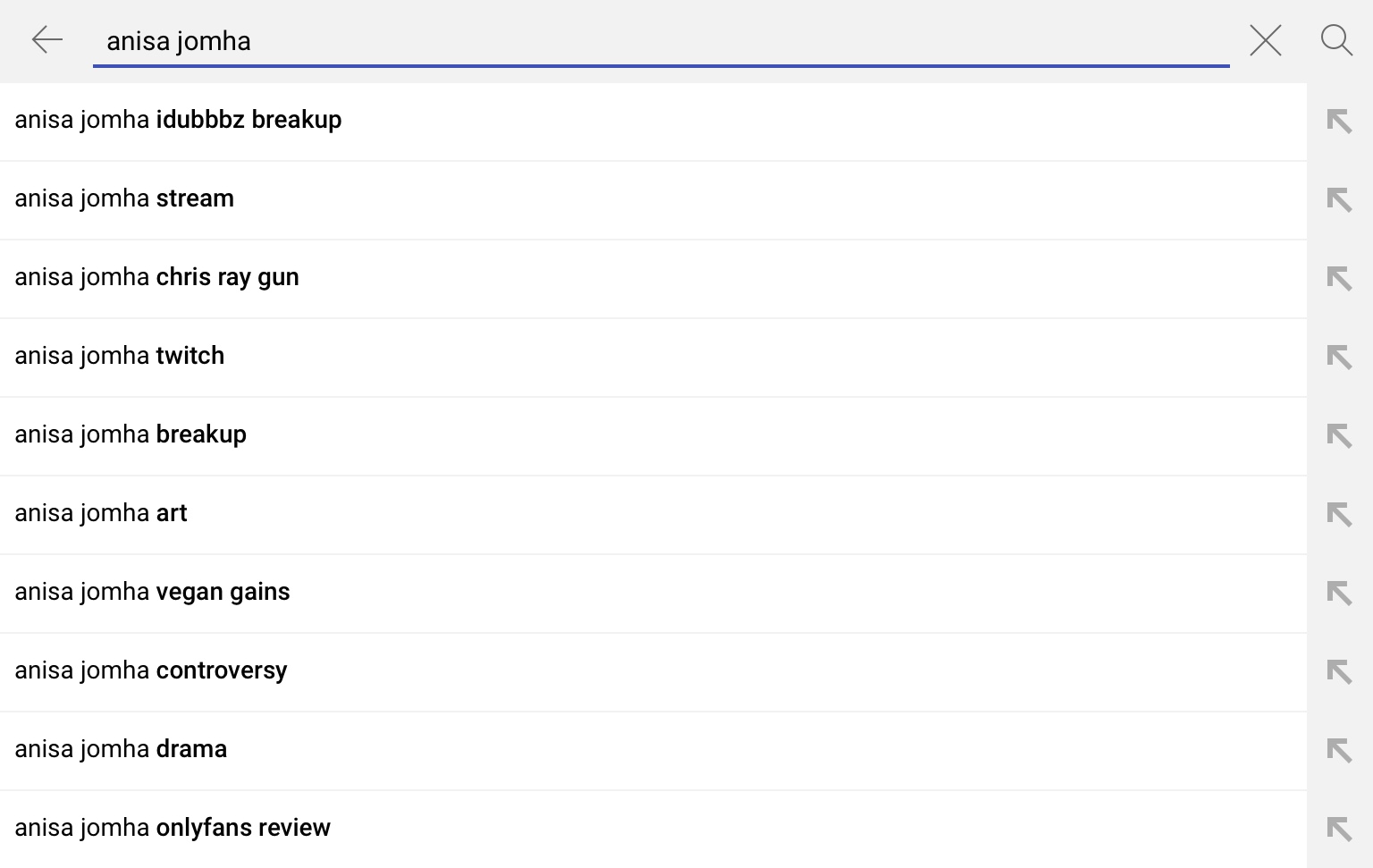
Task: Insert 'twitch' suggestion via arrow icon
Action: (1339, 357)
